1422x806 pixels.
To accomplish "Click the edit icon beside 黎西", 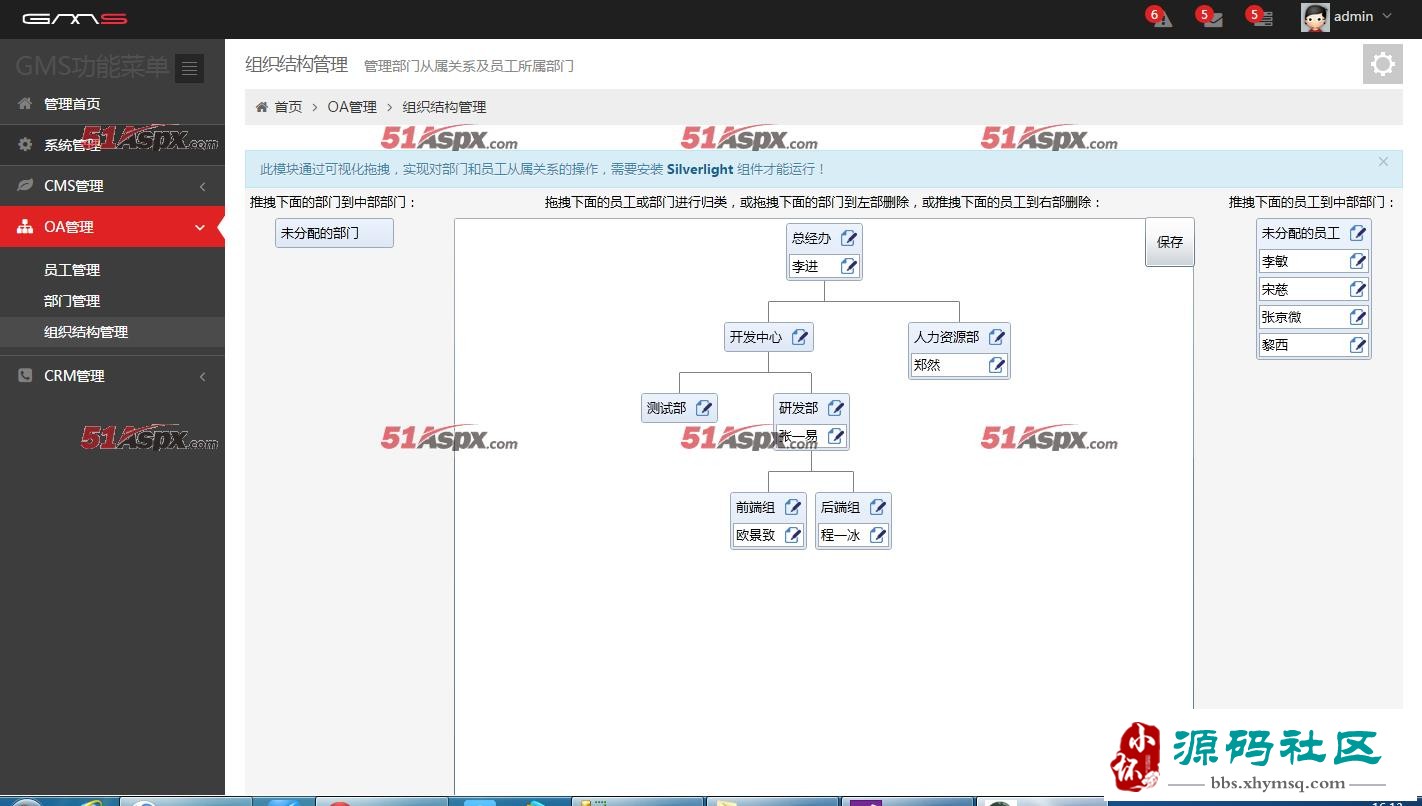I will point(1358,345).
